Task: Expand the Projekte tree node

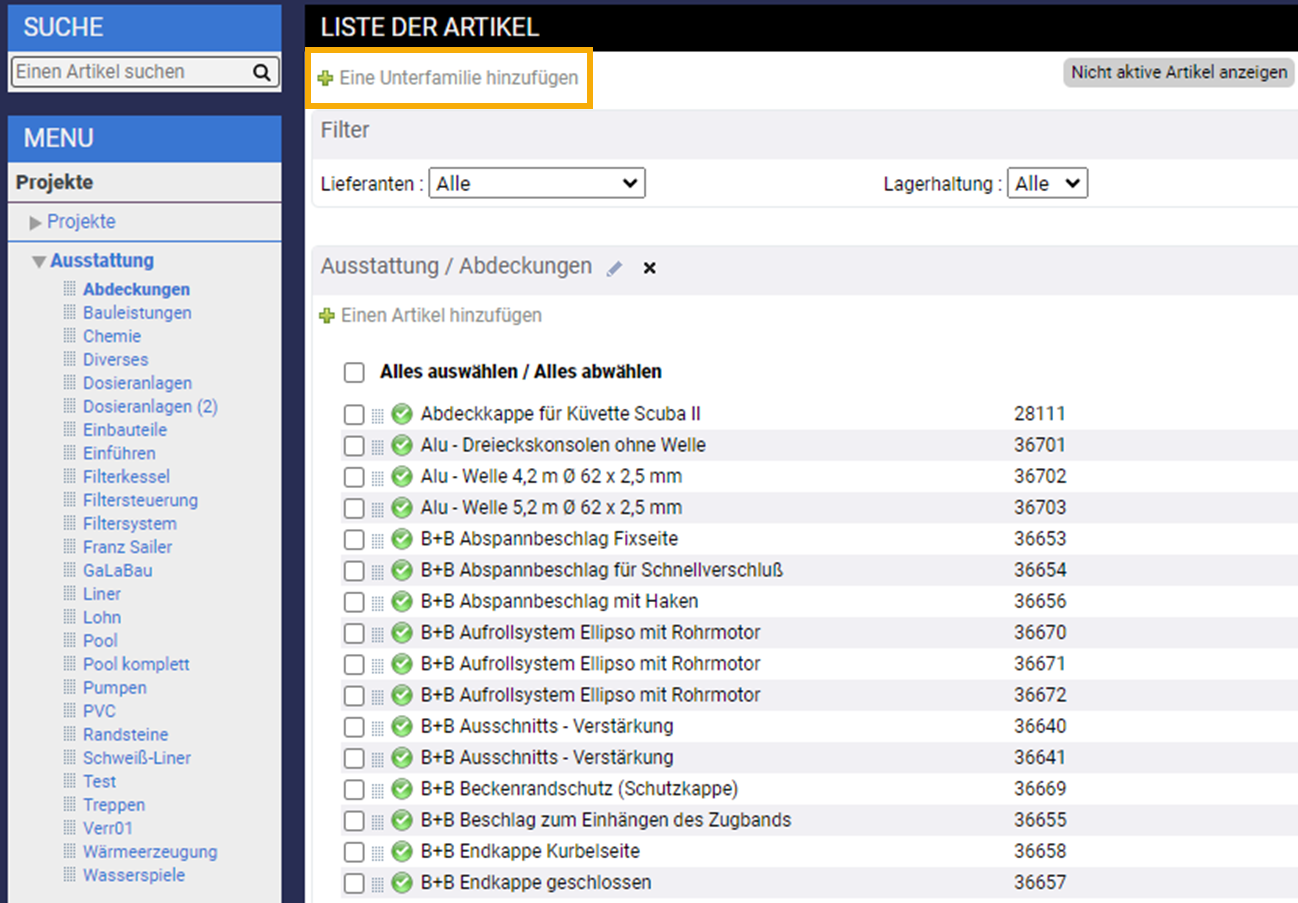Action: click(37, 222)
